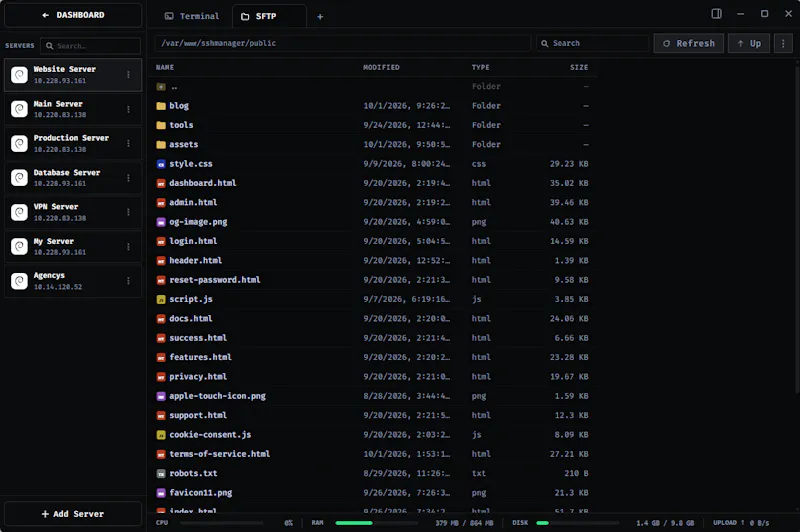Image resolution: width=800 pixels, height=532 pixels.
Task: Click the apple-touch-icon.png file icon
Action: 161,396
